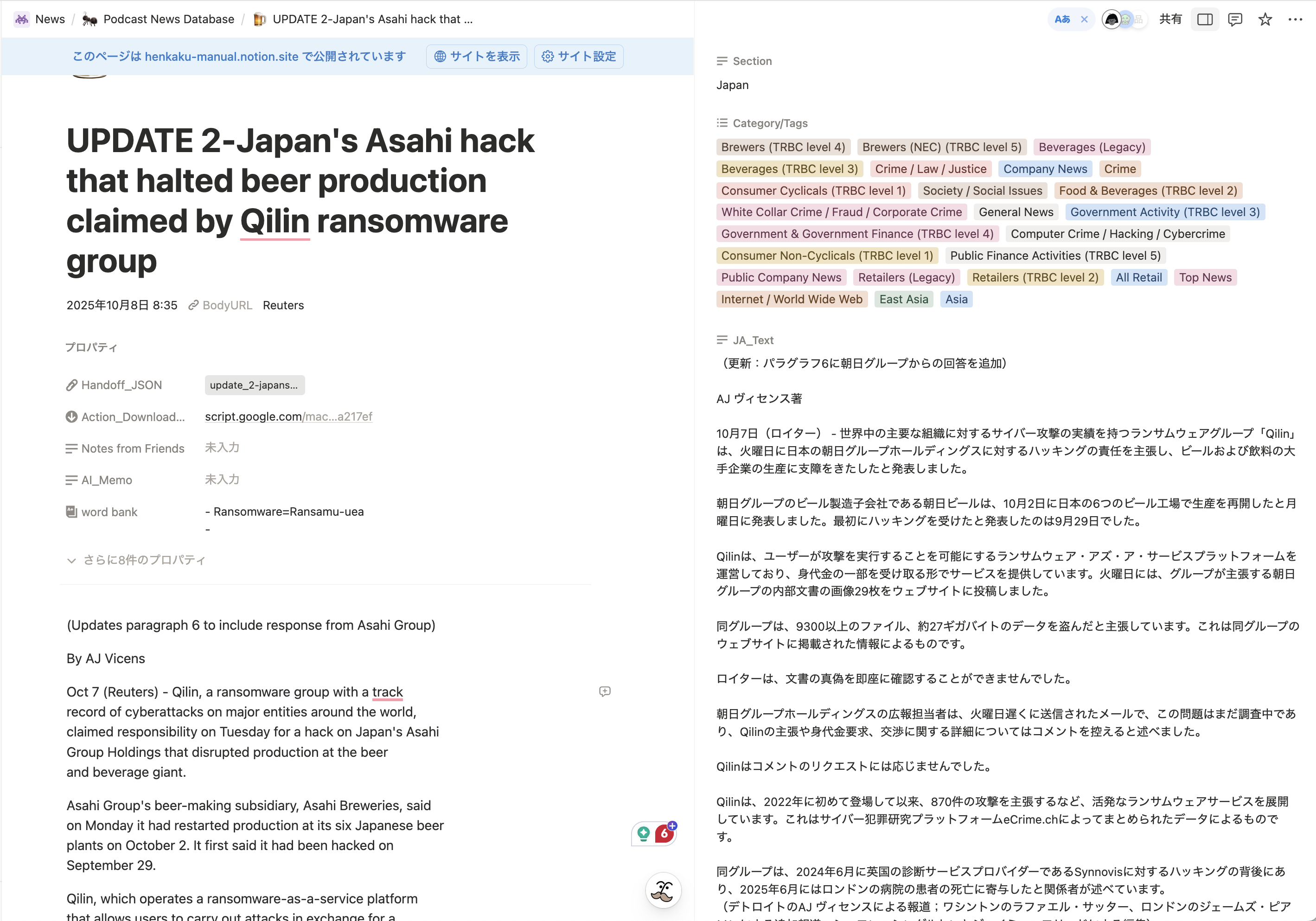Open the update_2-japans file attachment
Screen dimensions: 1316x921
coord(254,385)
